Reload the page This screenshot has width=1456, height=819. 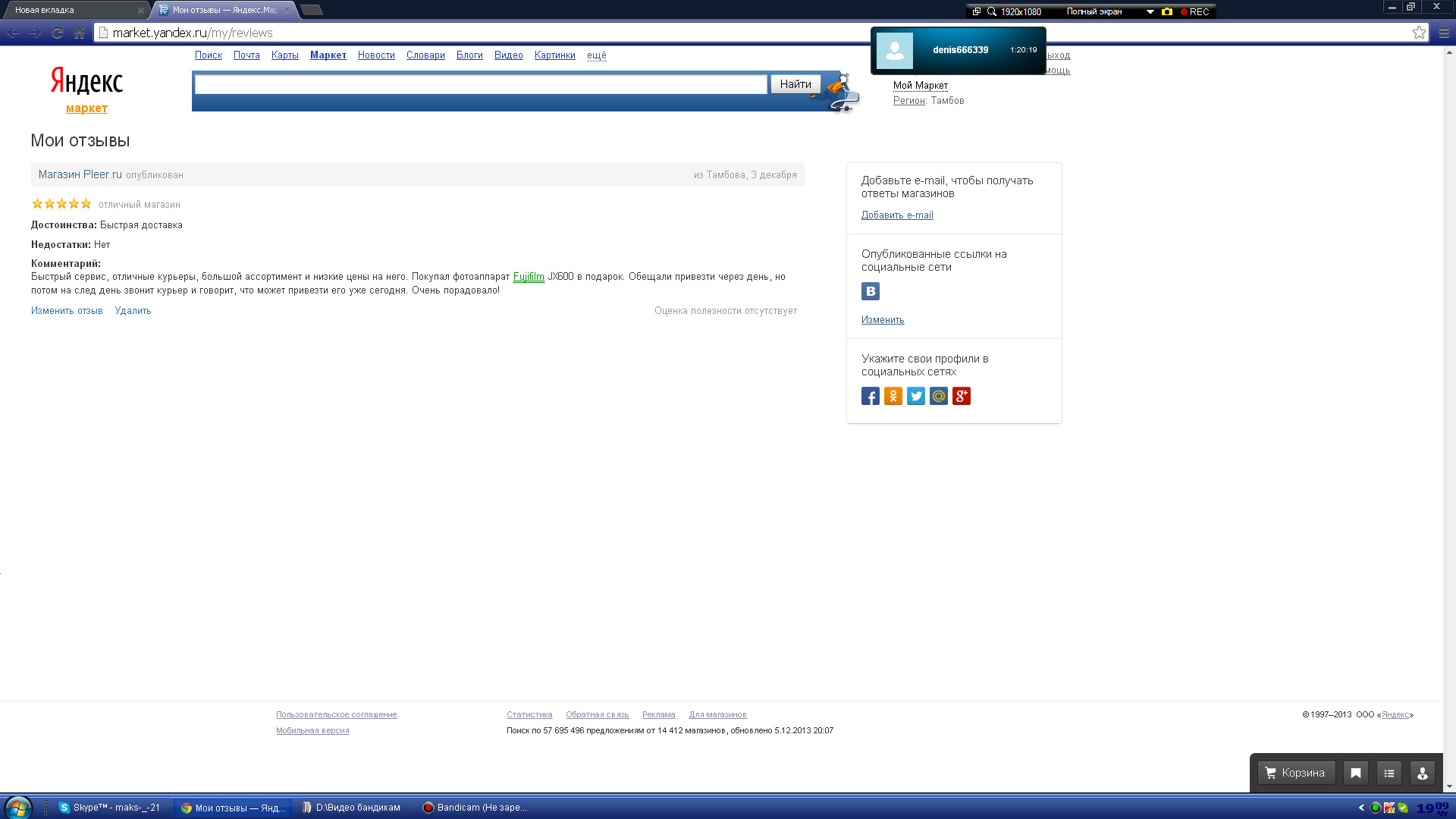pos(57,33)
